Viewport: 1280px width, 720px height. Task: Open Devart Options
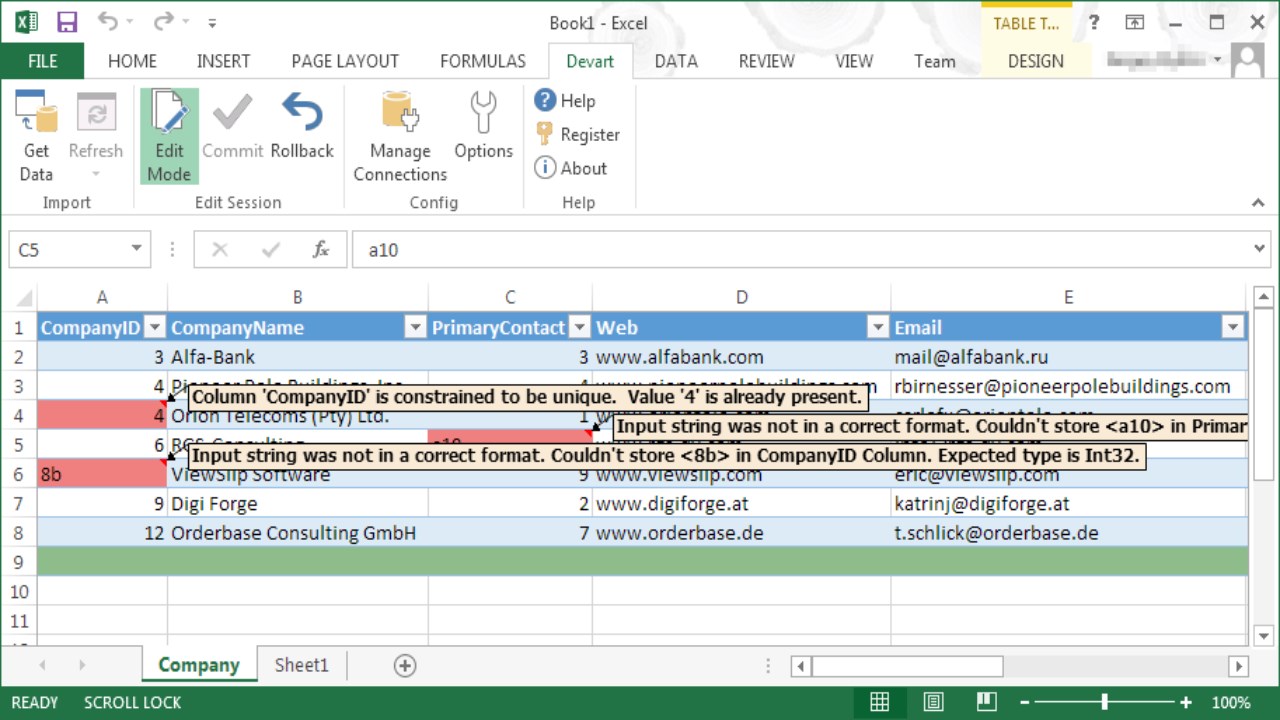pyautogui.click(x=483, y=126)
